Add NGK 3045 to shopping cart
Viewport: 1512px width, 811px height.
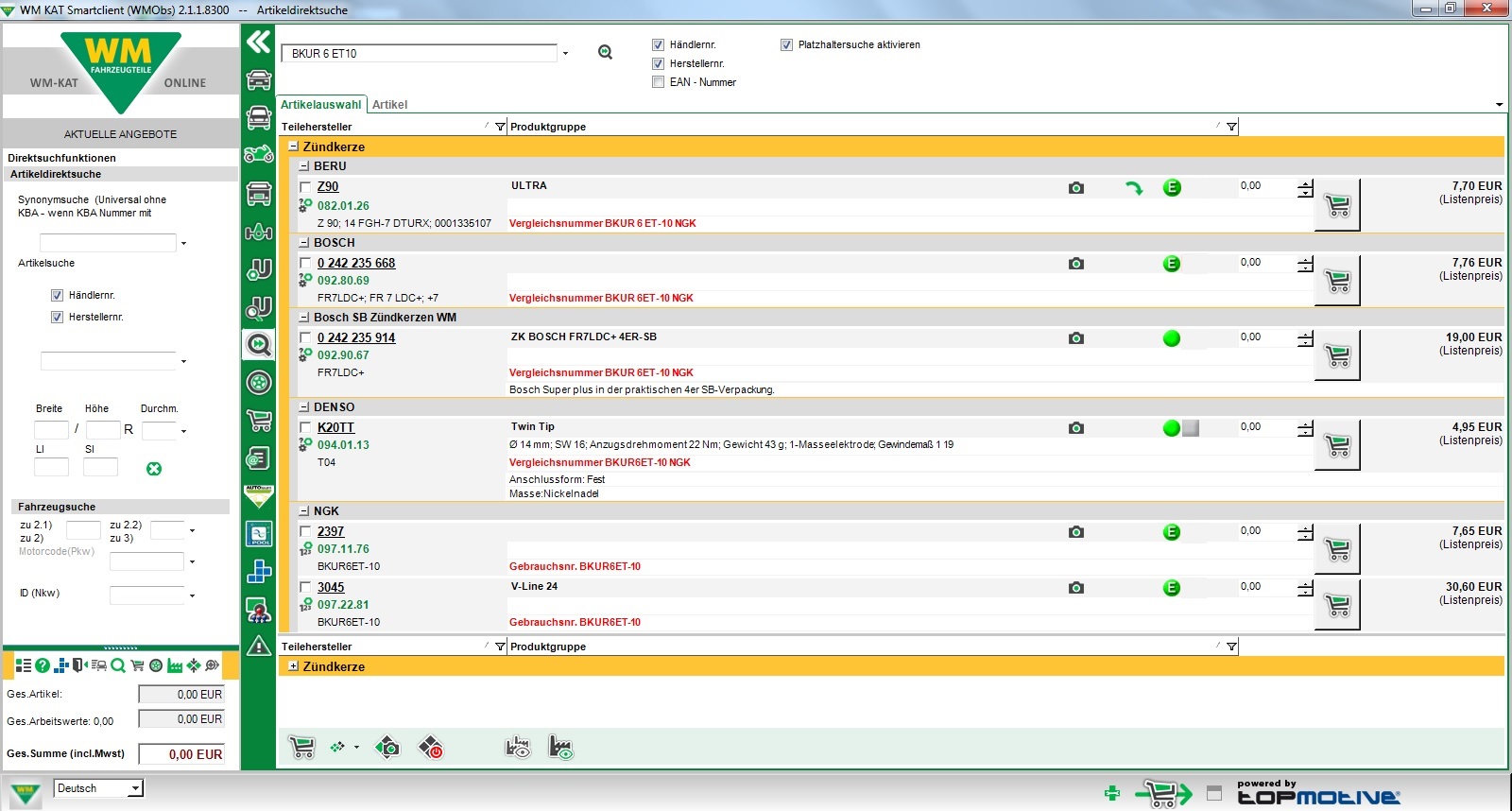point(1337,605)
